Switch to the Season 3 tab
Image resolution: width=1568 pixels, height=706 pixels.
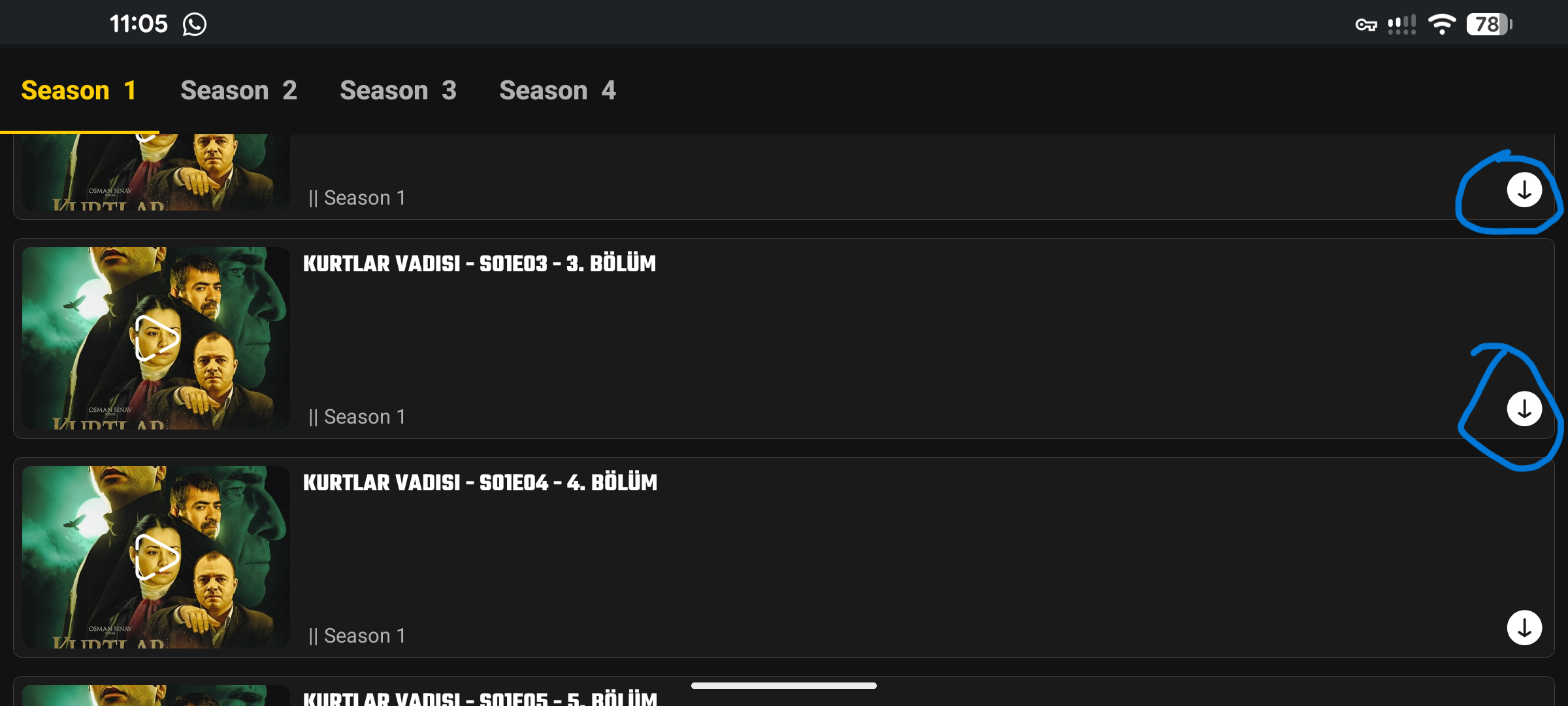pyautogui.click(x=398, y=90)
